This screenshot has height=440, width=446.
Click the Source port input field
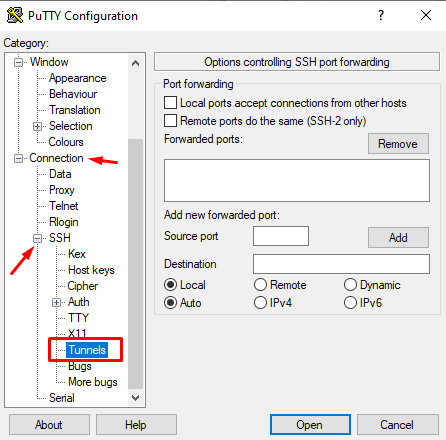[281, 236]
